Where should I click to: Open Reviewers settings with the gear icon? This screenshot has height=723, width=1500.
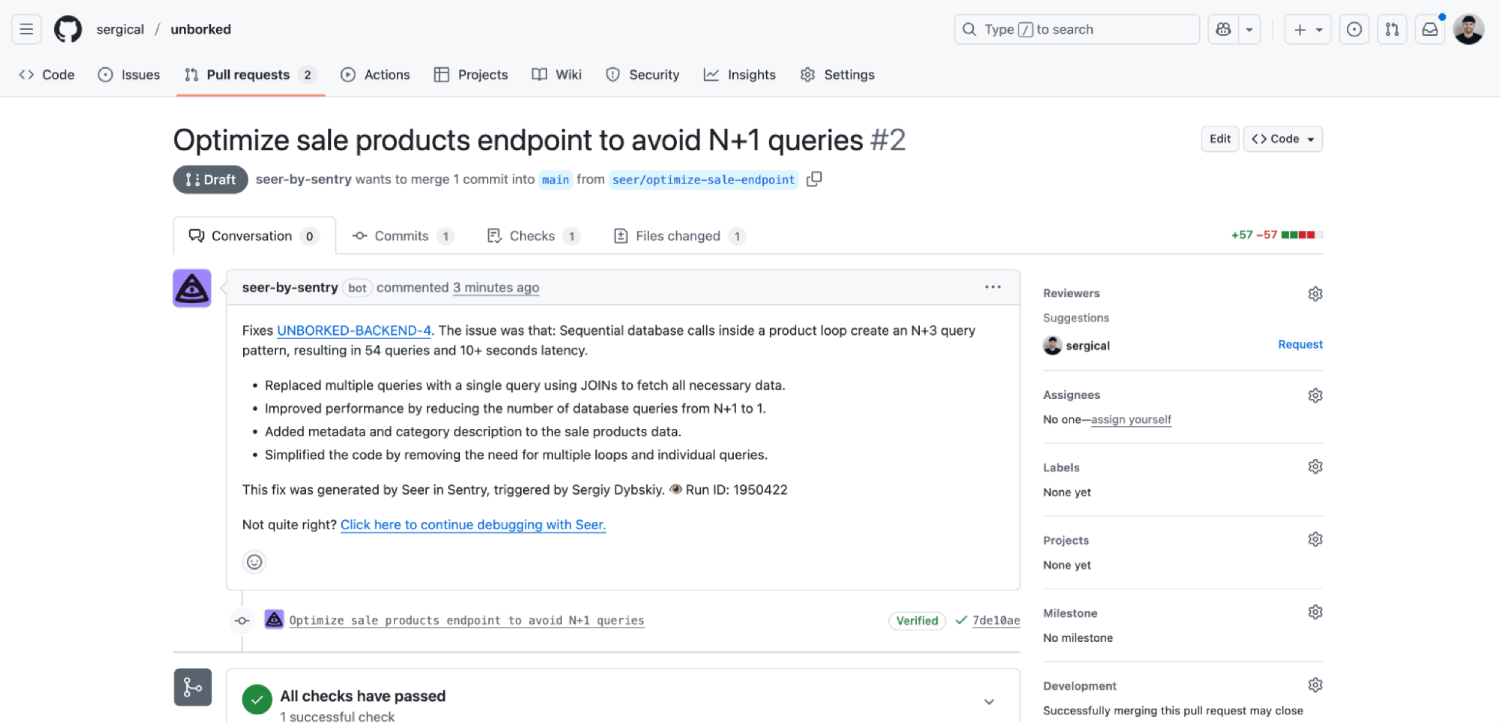[x=1315, y=293]
